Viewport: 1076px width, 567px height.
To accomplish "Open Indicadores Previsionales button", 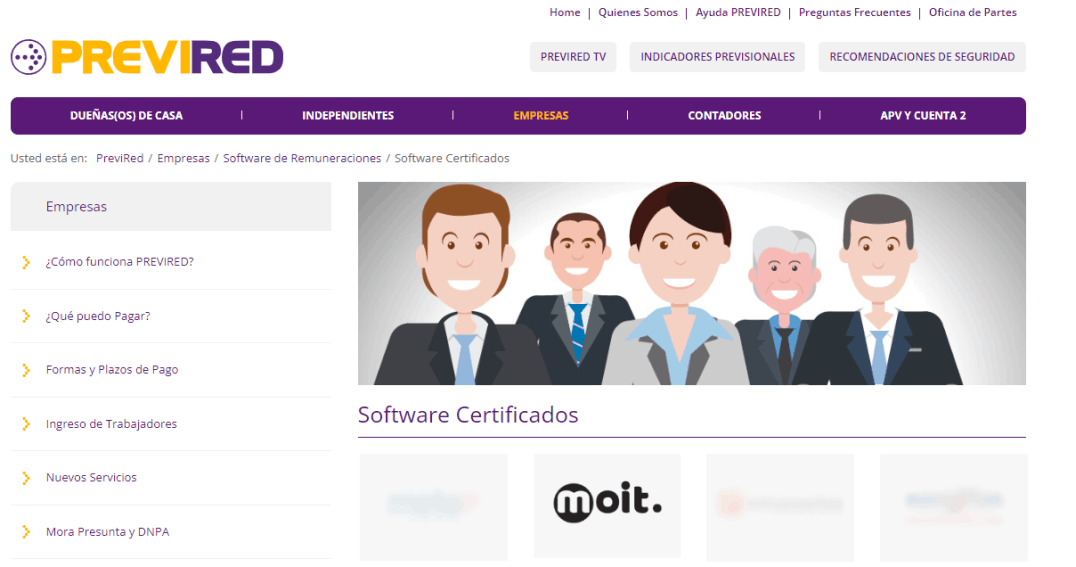I will coord(717,57).
